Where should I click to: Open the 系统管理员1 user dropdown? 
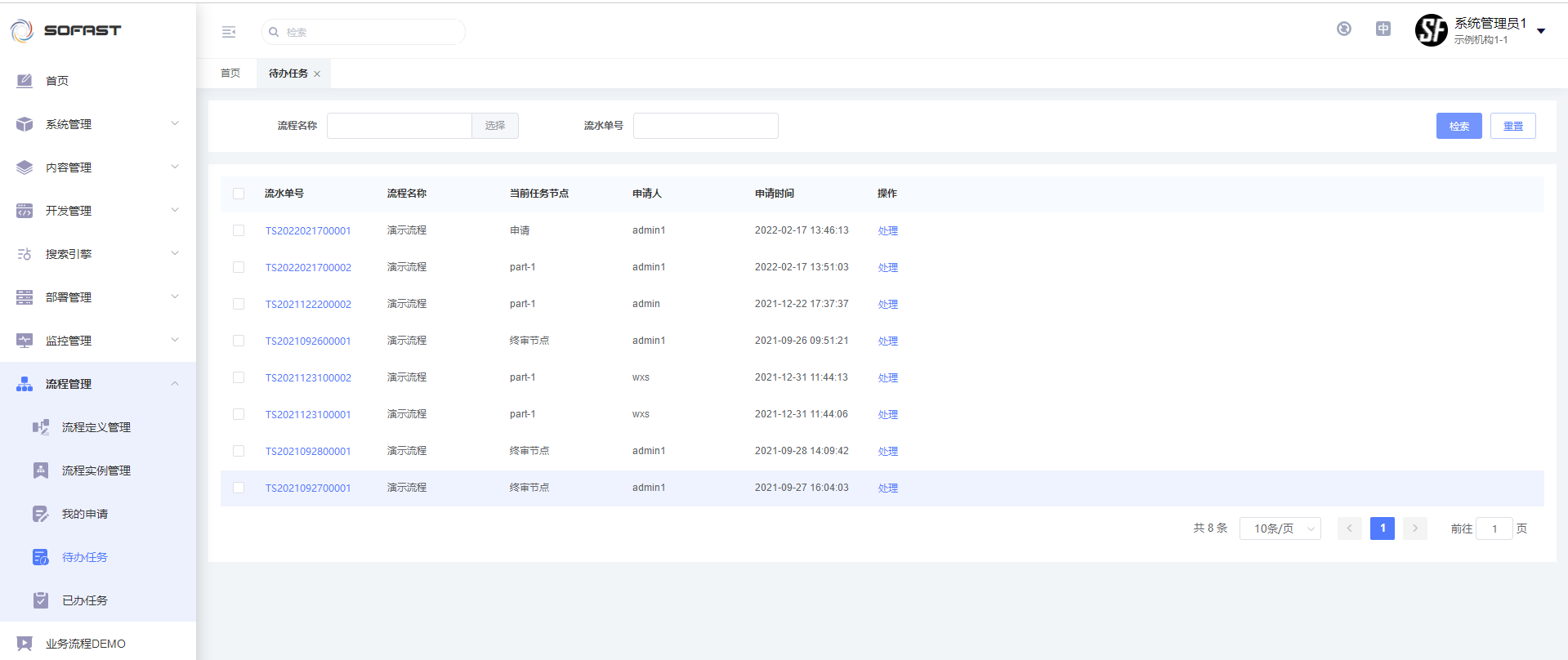coord(1541,31)
